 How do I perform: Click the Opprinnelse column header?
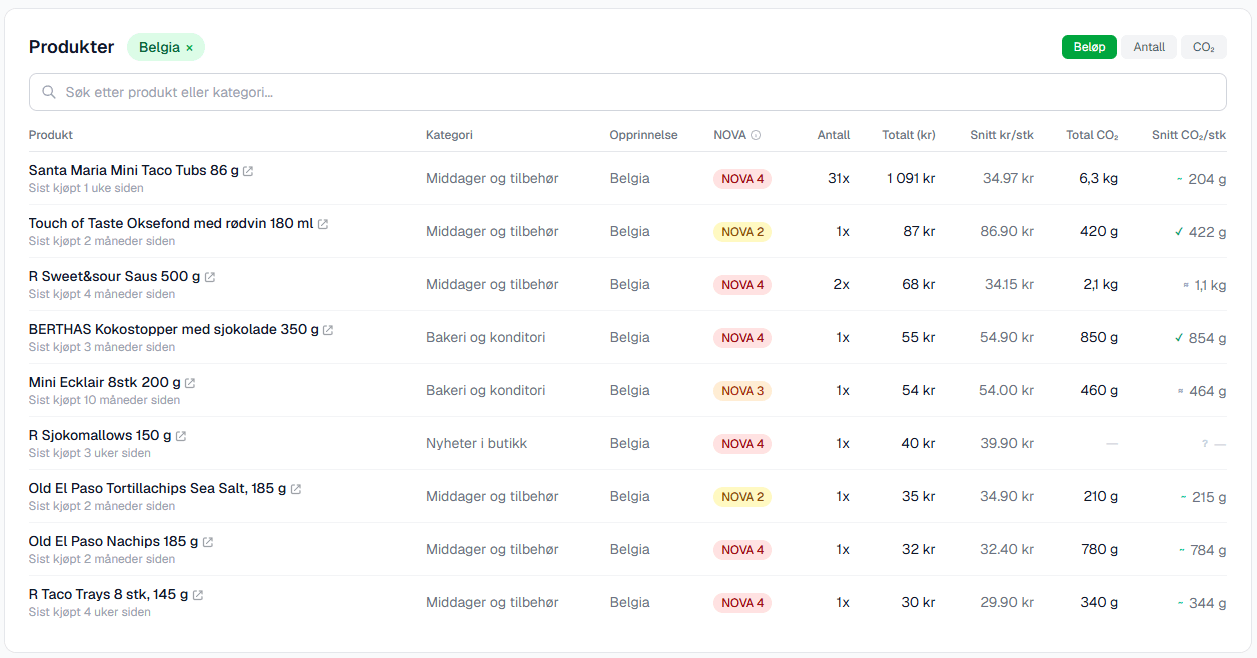pyautogui.click(x=643, y=135)
